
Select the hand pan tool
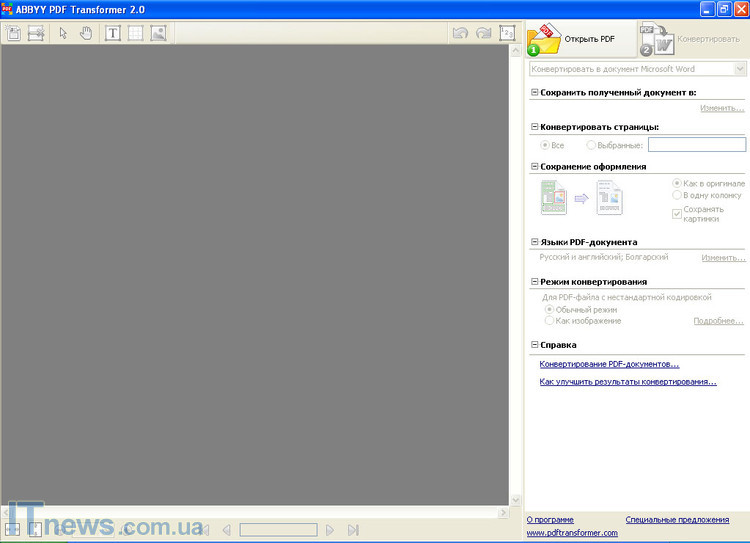click(86, 33)
